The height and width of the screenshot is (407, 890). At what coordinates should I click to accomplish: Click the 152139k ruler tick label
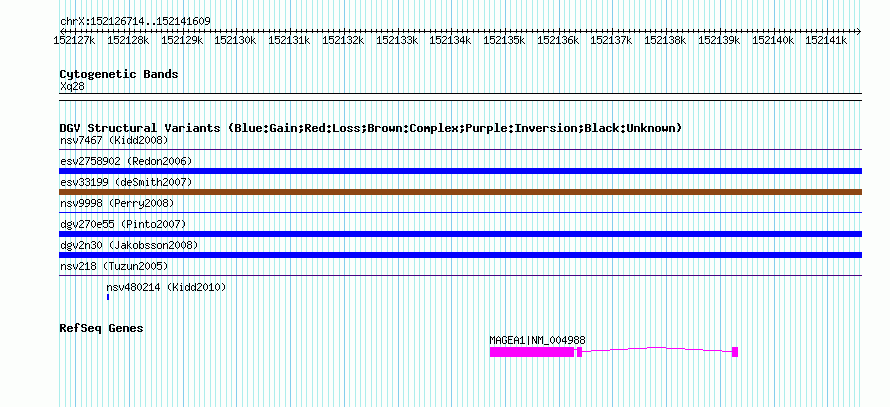719,40
